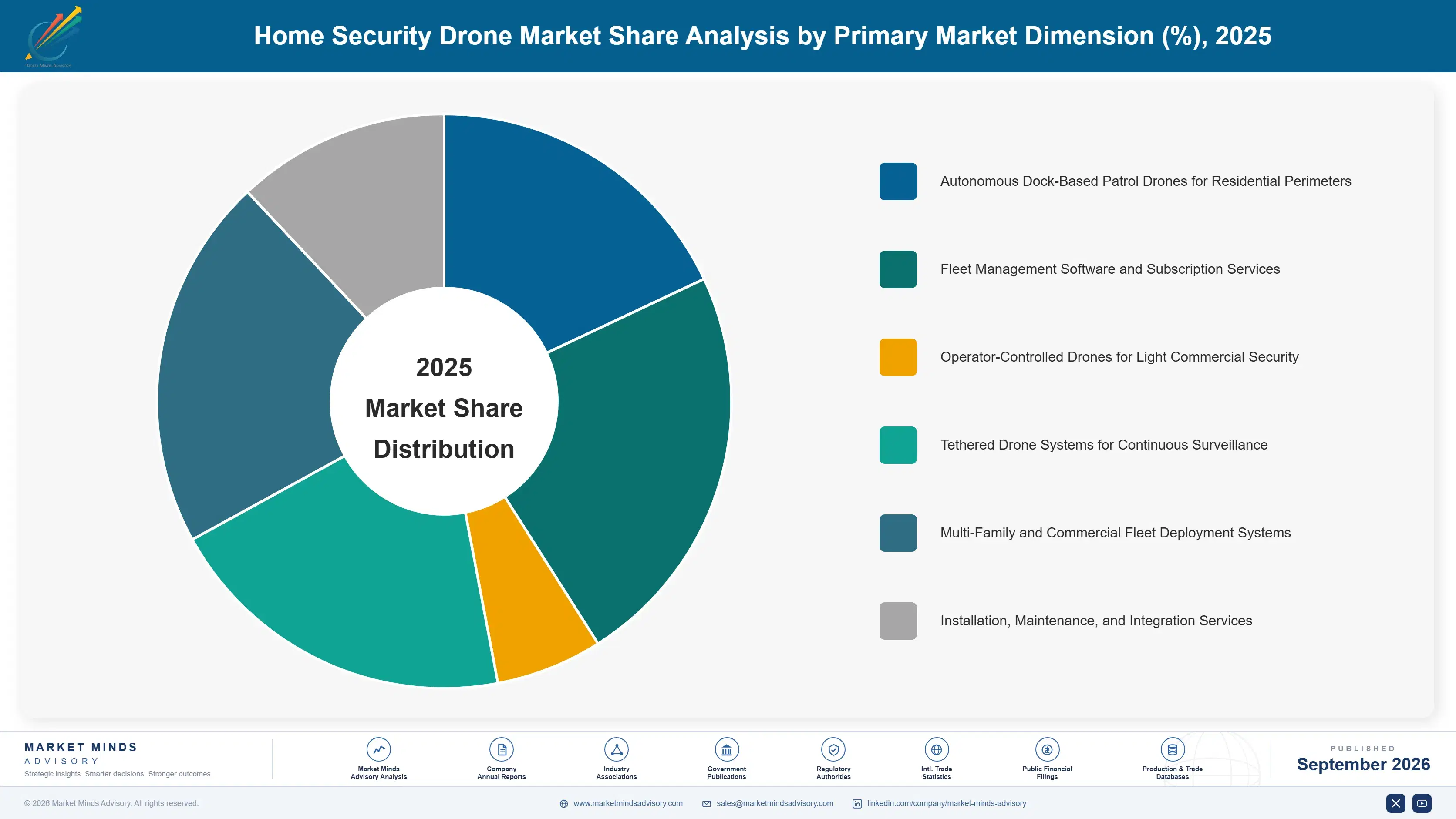Click 'Autonomous Dock-Based Patrol Drones for Residential Perimeters' label
The width and height of the screenshot is (1456, 819).
point(1145,181)
